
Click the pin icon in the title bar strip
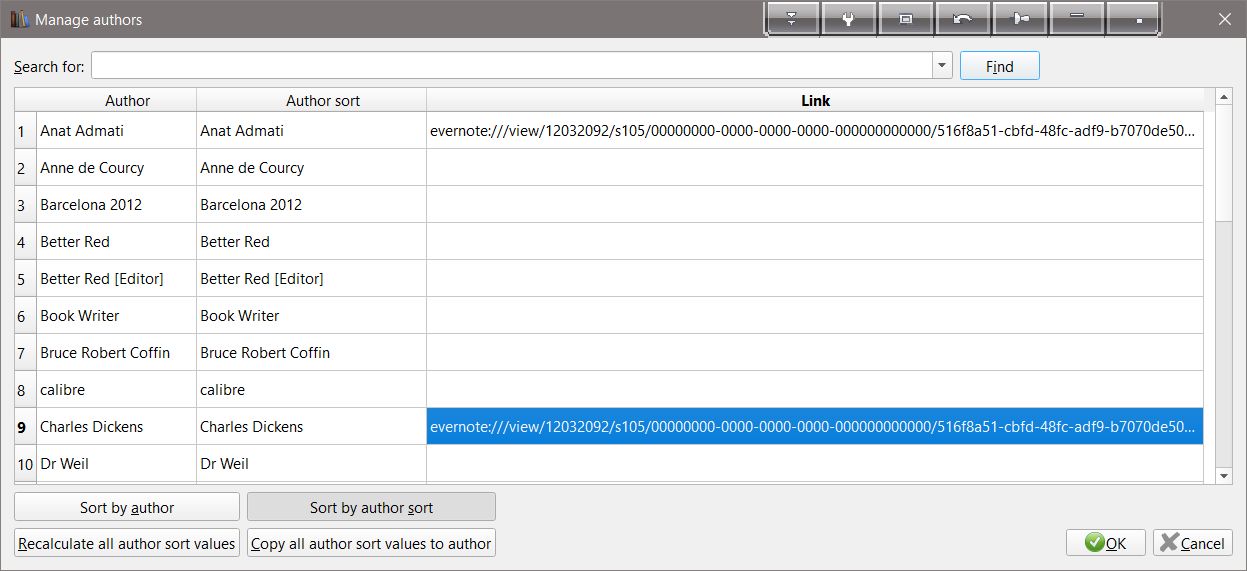(1020, 18)
